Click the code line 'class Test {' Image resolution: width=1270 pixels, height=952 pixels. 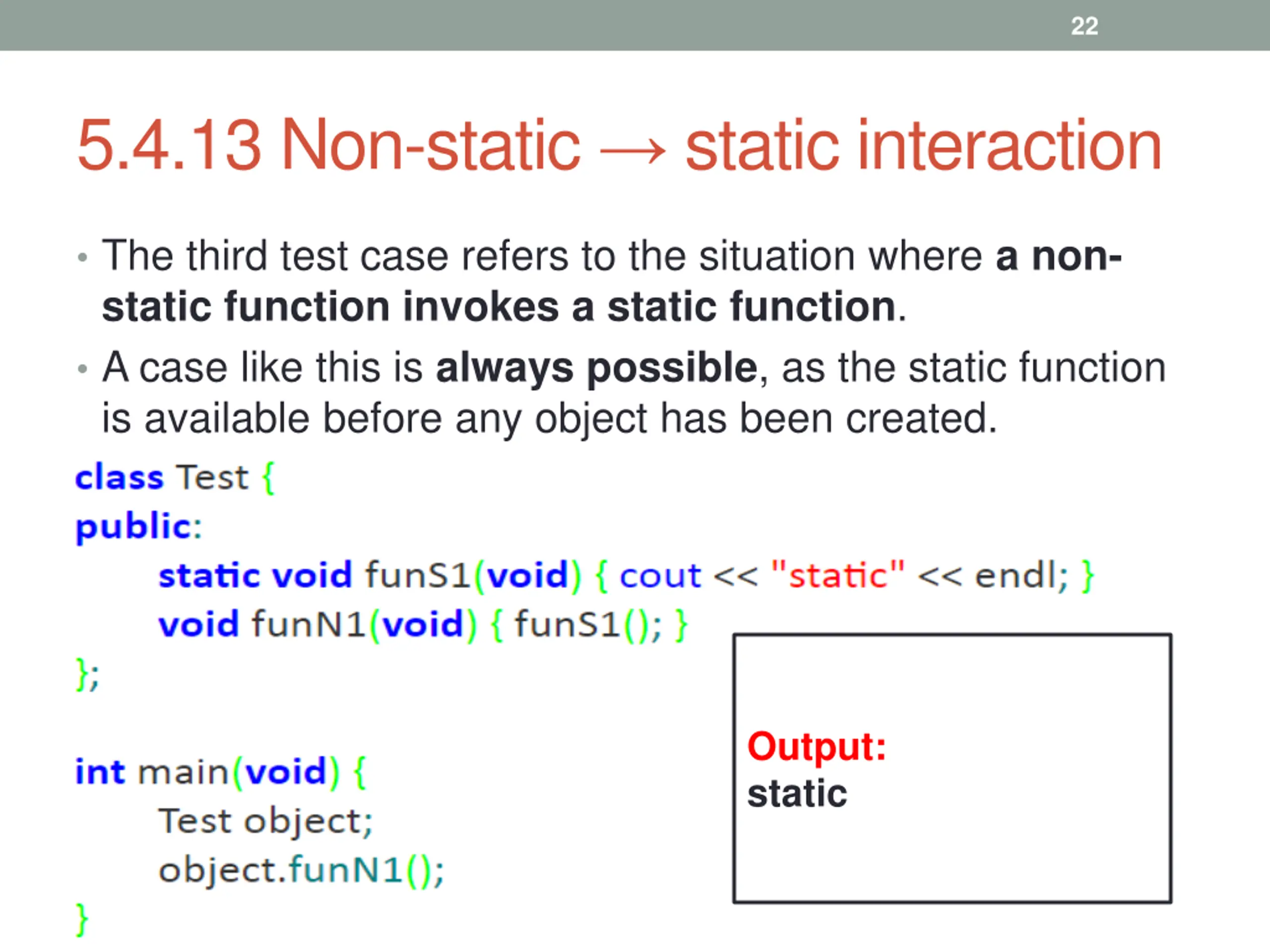click(x=175, y=477)
